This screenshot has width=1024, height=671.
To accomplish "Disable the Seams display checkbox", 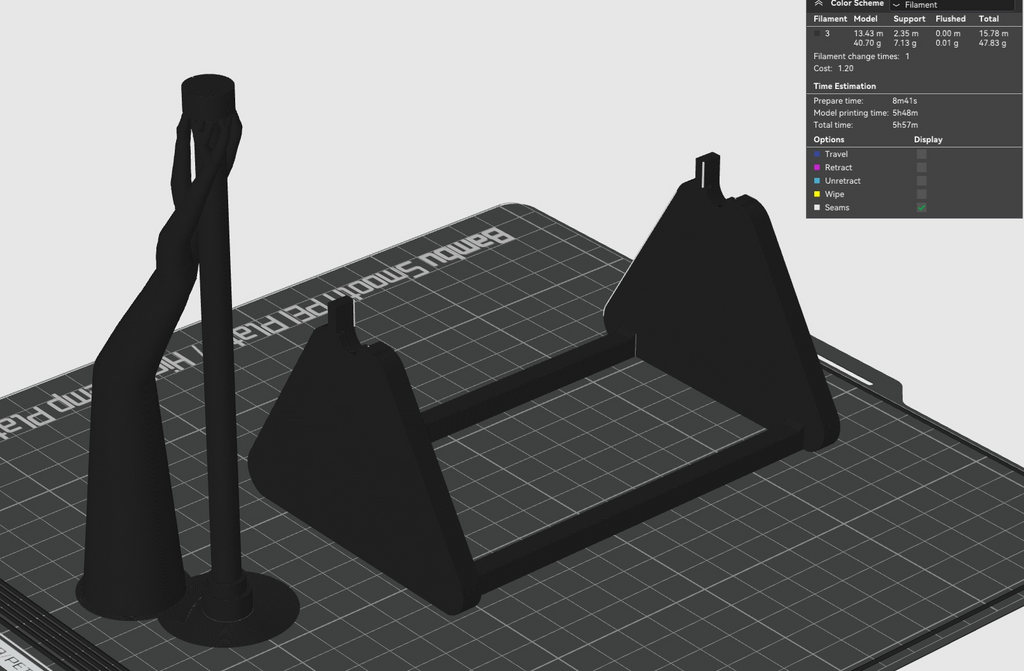I will (921, 208).
